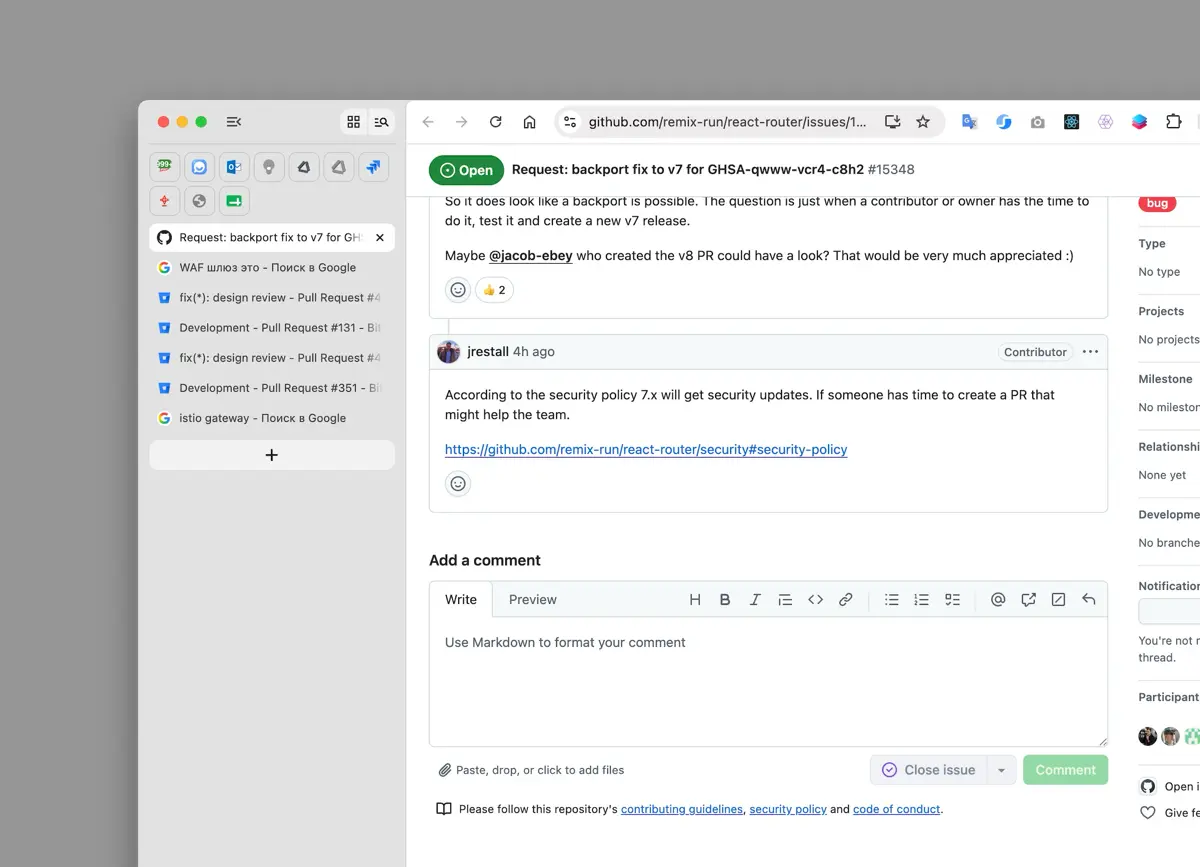Screen dimensions: 1200x867
Task: Apply italic formatting to comment
Action: pos(755,600)
